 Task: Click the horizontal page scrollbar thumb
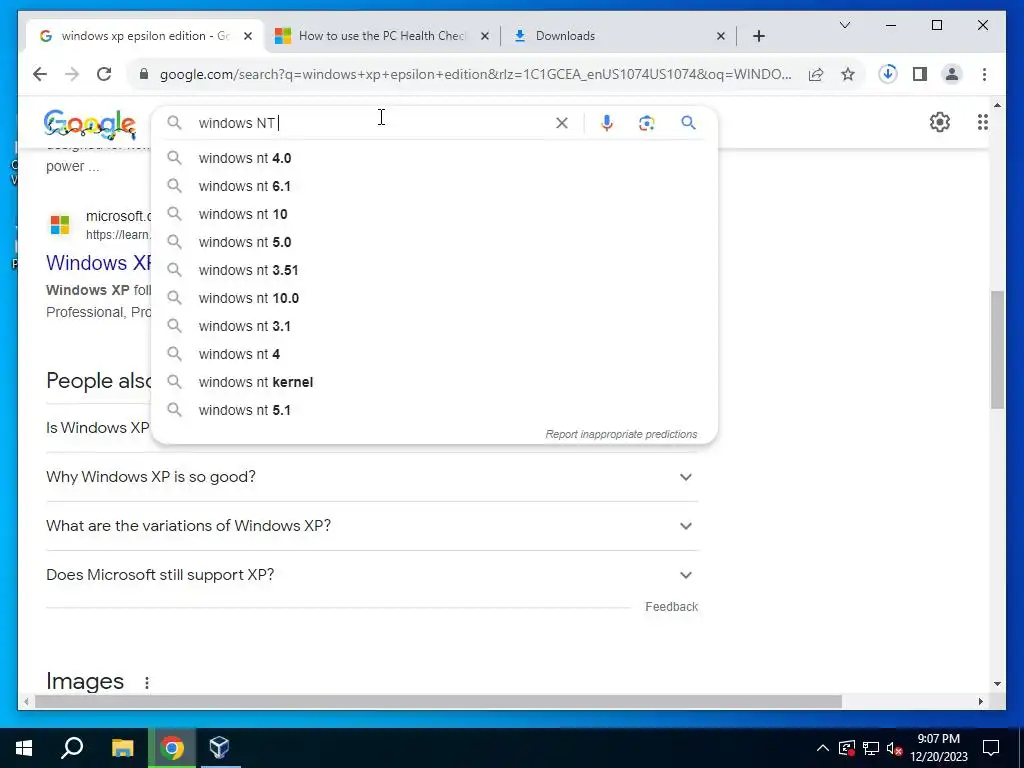(438, 702)
